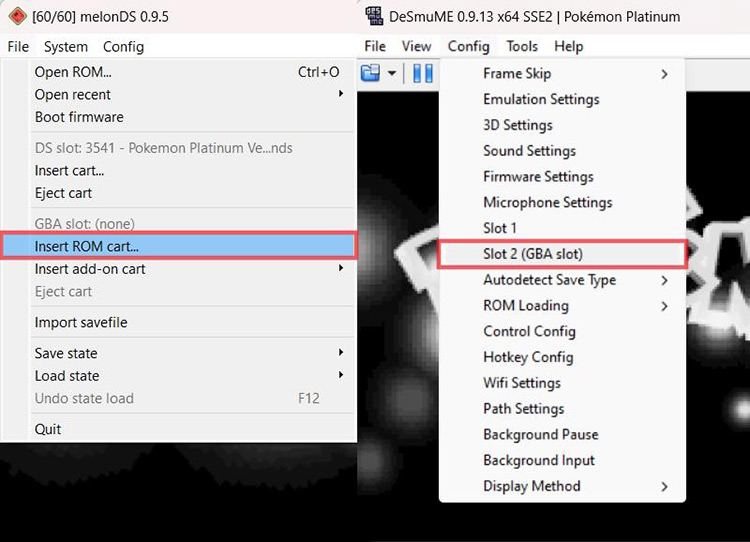This screenshot has height=542, width=750.
Task: Open DeSmuME File menu
Action: pyautogui.click(x=375, y=46)
